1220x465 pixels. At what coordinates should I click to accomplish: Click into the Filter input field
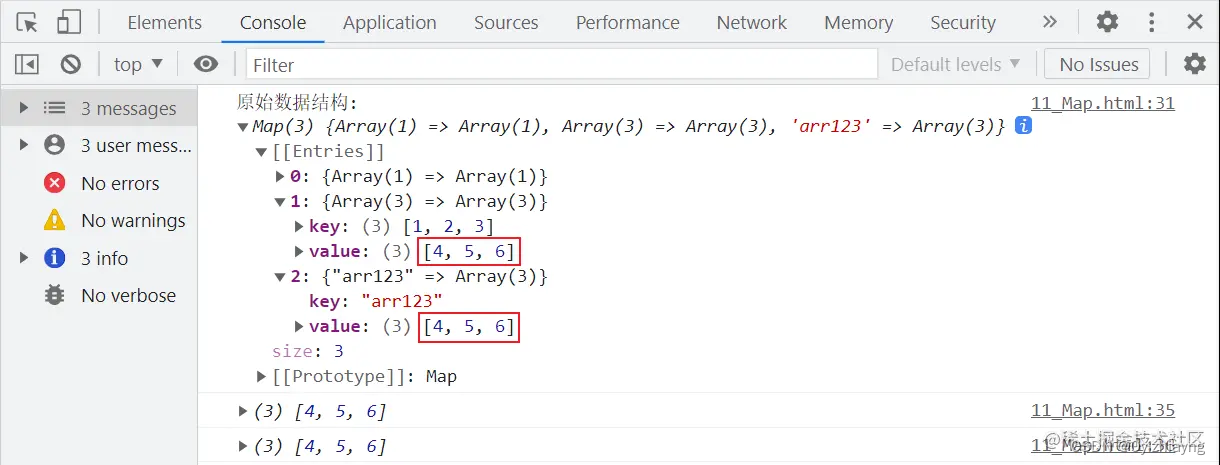point(561,64)
